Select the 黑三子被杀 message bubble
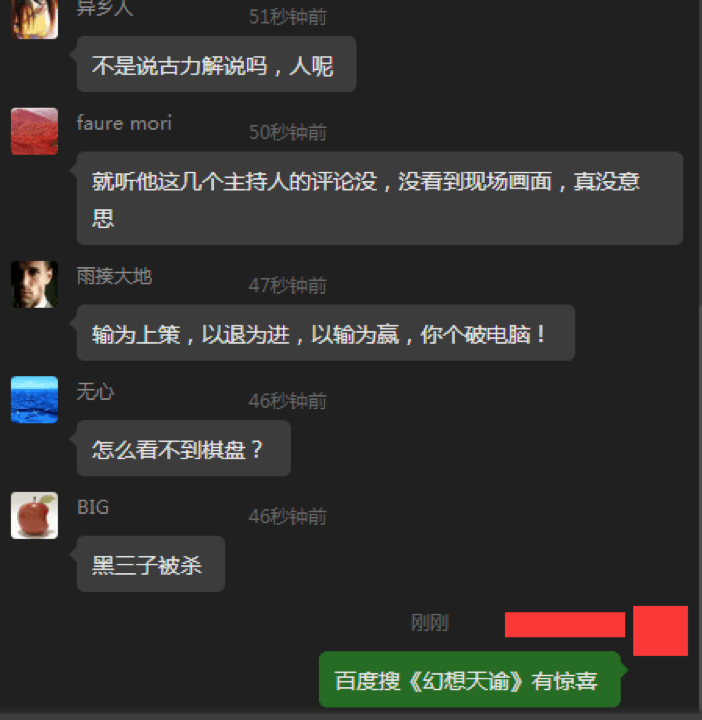Screen dimensions: 702x720 [151, 564]
